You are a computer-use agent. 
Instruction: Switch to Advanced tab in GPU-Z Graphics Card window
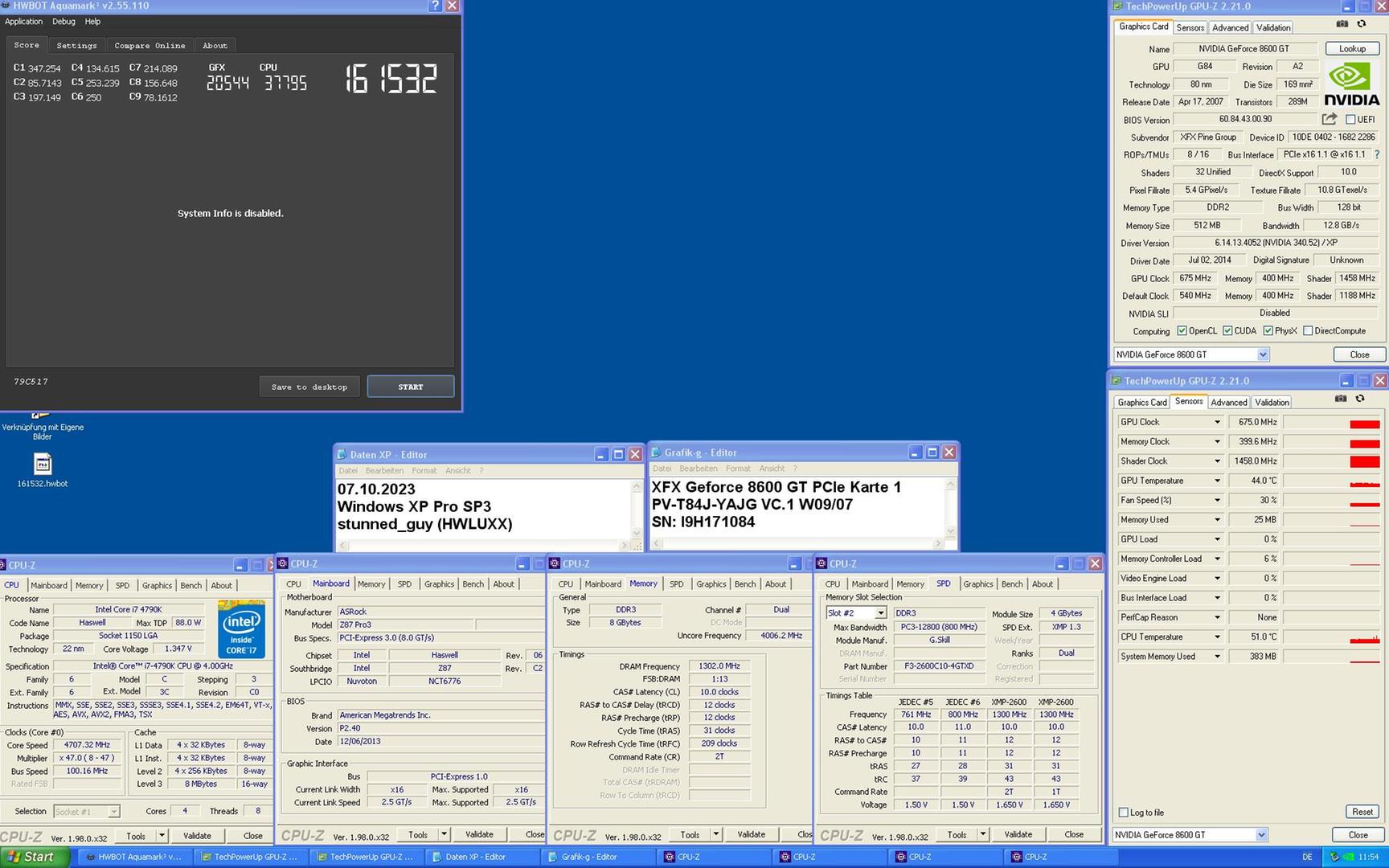pyautogui.click(x=1230, y=27)
